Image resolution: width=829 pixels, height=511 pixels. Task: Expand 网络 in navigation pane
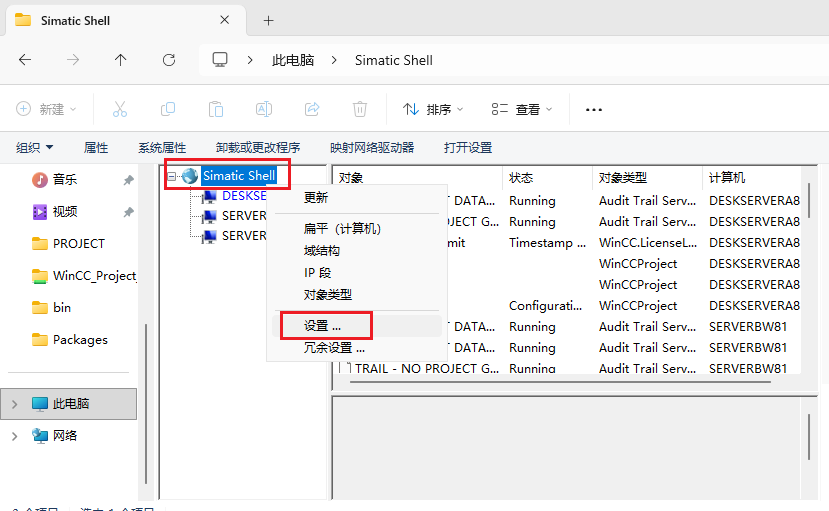click(x=15, y=436)
